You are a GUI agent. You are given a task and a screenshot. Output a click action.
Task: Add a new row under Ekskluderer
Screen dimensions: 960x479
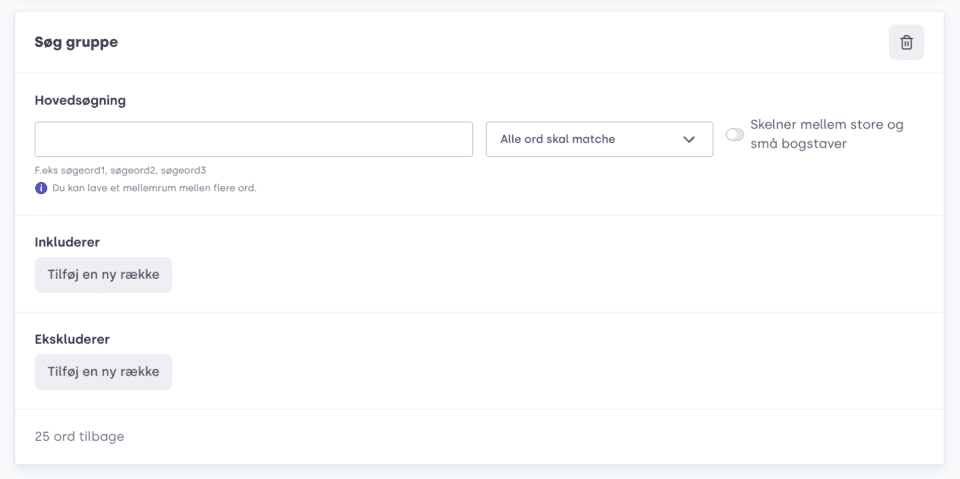103,372
